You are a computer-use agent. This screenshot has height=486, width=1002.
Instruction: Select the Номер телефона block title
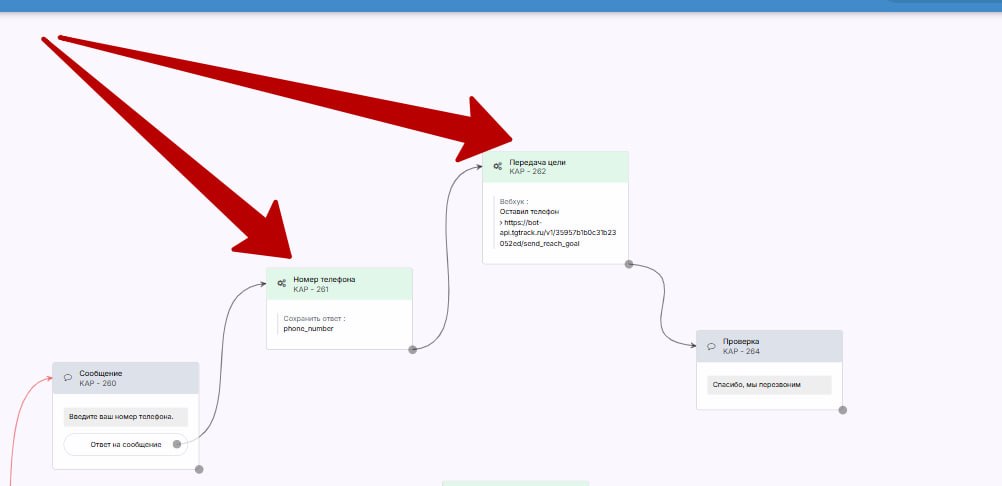pos(325,280)
